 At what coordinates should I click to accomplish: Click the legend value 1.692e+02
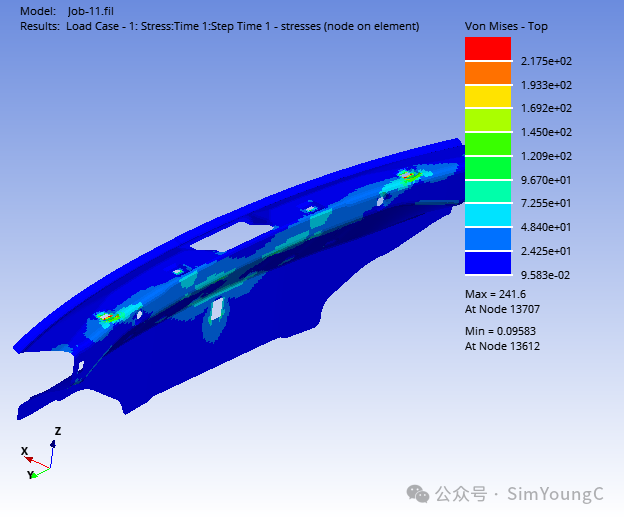pyautogui.click(x=546, y=108)
